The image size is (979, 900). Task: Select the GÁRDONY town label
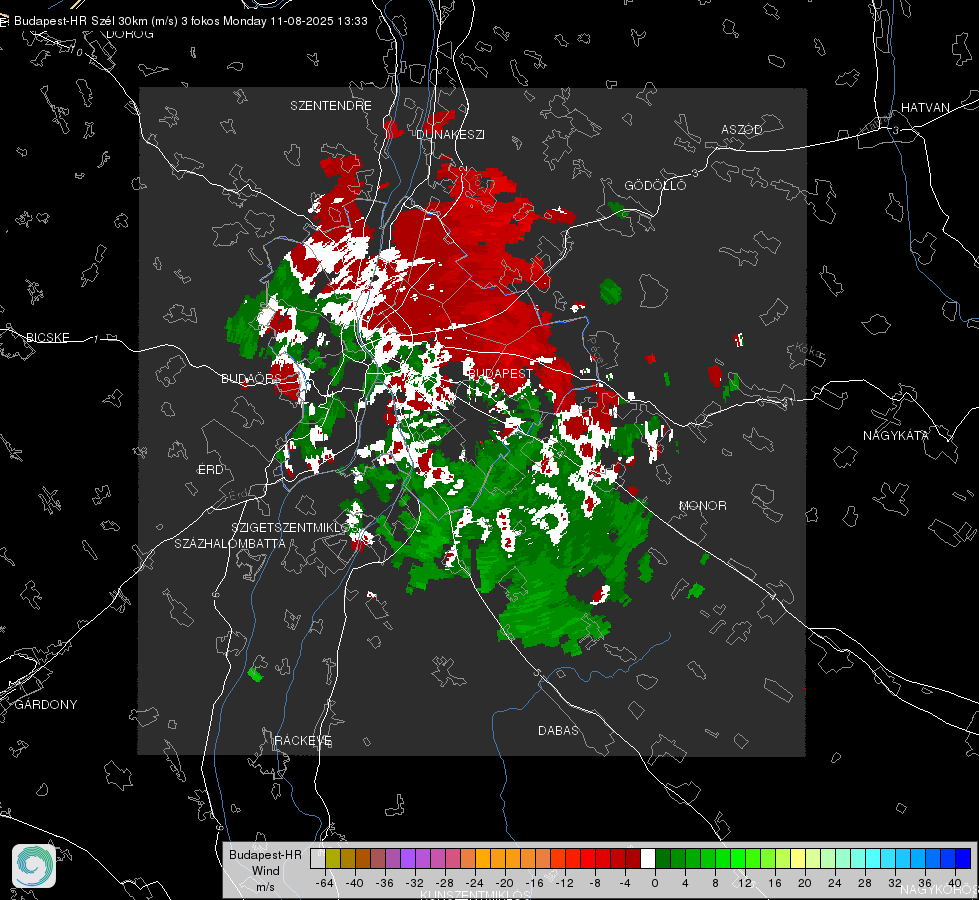point(46,705)
